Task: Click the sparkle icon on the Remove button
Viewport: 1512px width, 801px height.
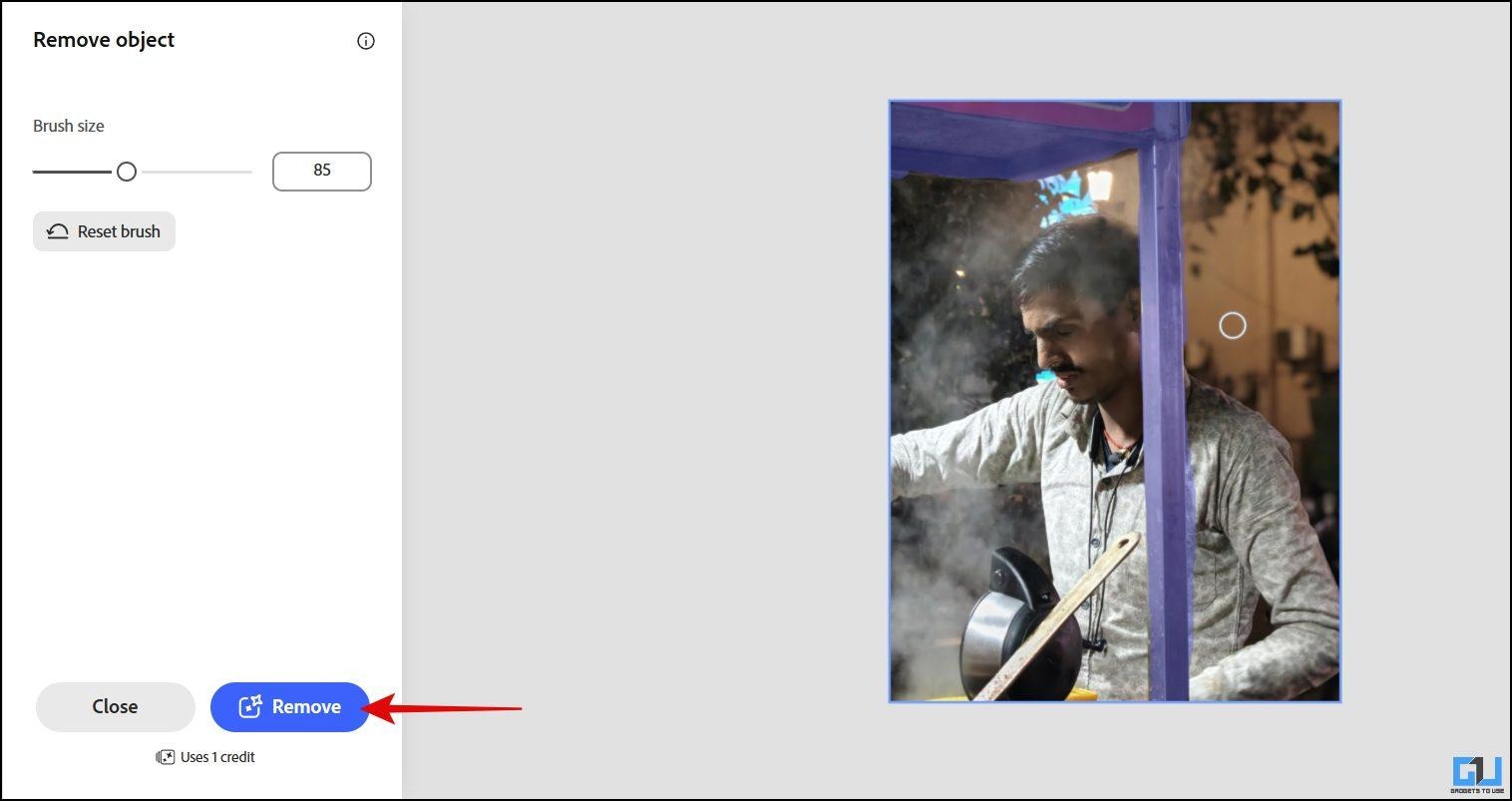Action: pos(249,707)
